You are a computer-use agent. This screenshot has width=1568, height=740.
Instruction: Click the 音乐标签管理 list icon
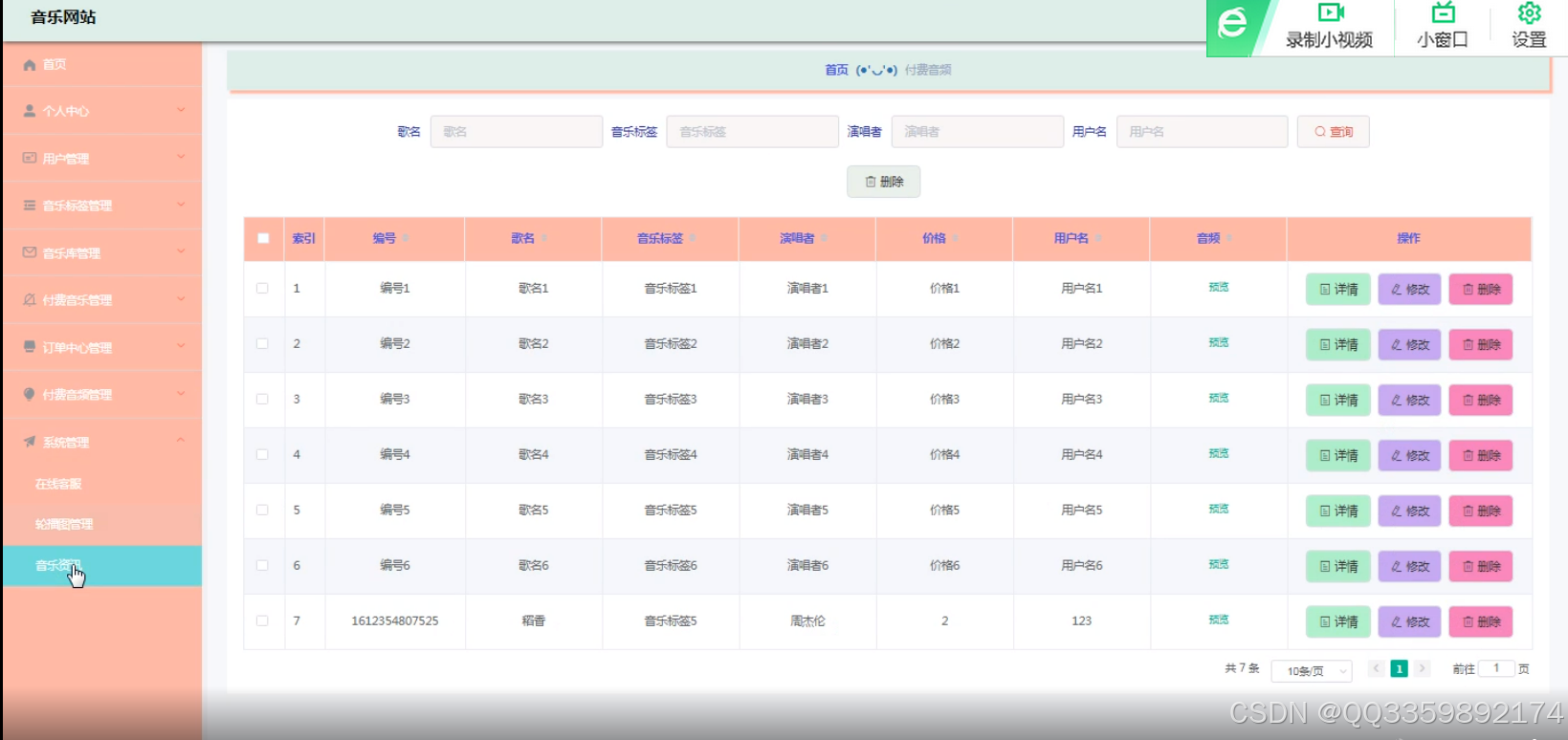tap(30, 206)
